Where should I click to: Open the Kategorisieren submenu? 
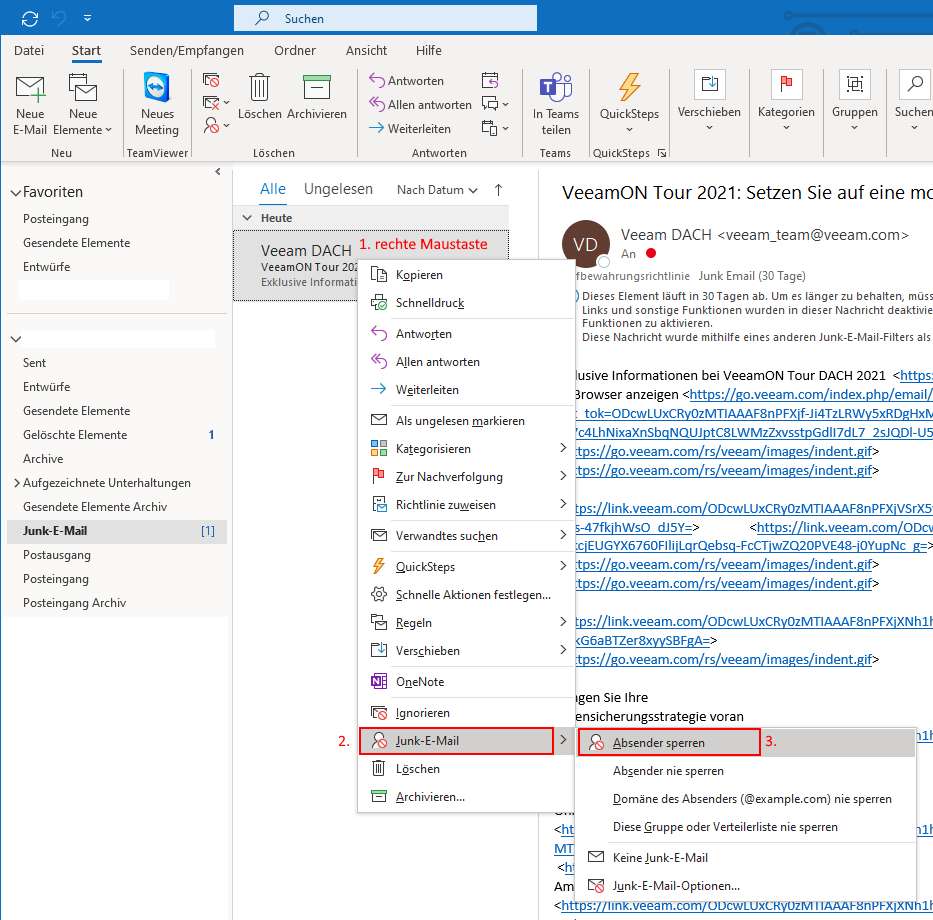(x=466, y=449)
